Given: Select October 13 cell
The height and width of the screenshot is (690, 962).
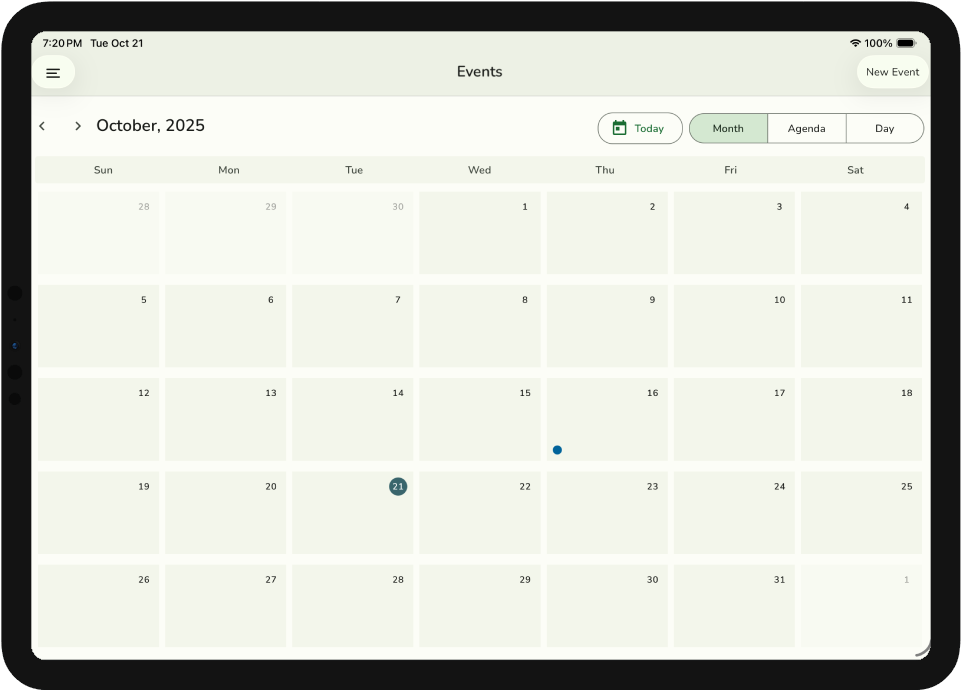Looking at the screenshot, I should click(225, 419).
